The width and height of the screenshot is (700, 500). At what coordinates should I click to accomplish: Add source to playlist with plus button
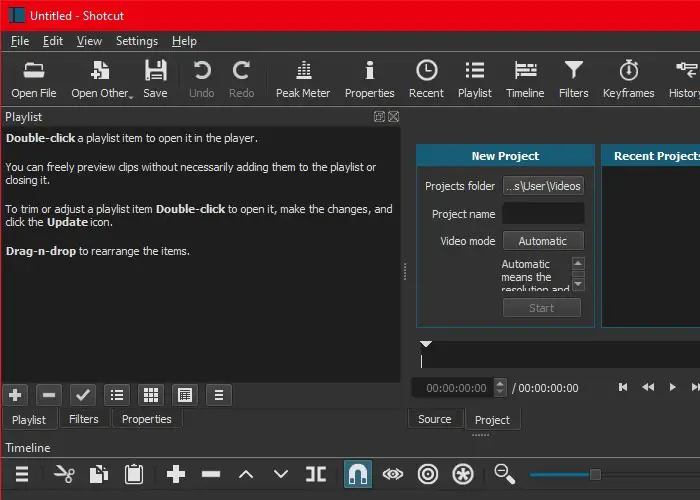coord(15,395)
